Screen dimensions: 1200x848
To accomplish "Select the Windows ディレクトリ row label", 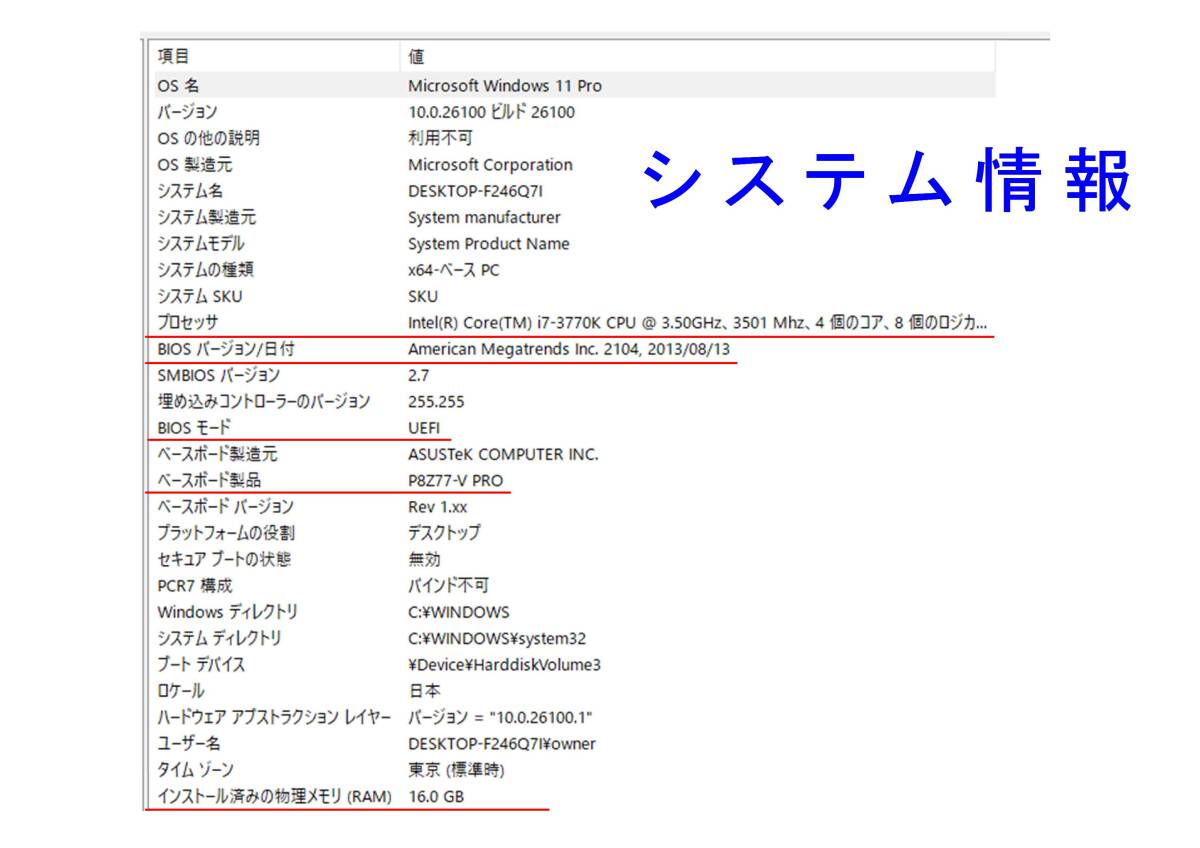I will 227,612.
